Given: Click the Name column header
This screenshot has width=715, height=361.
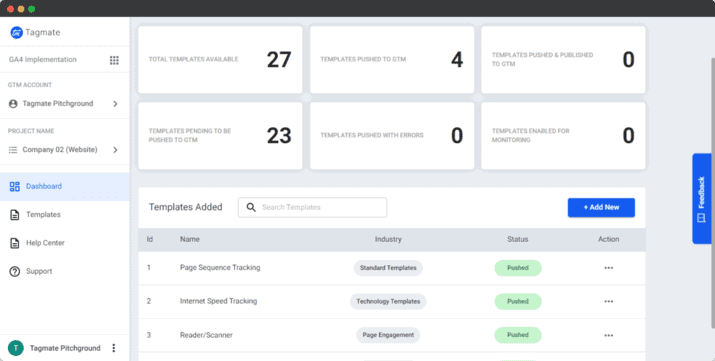Looking at the screenshot, I should tap(190, 239).
